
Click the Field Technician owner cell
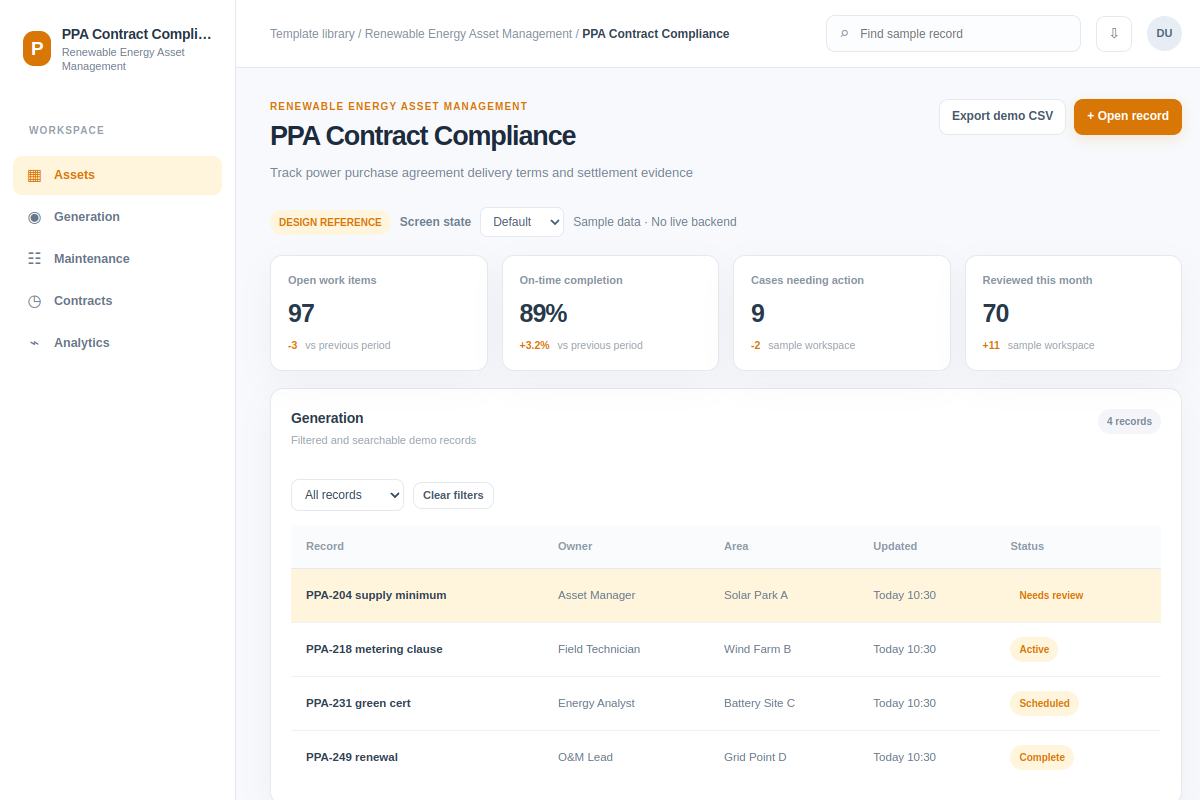pos(599,649)
